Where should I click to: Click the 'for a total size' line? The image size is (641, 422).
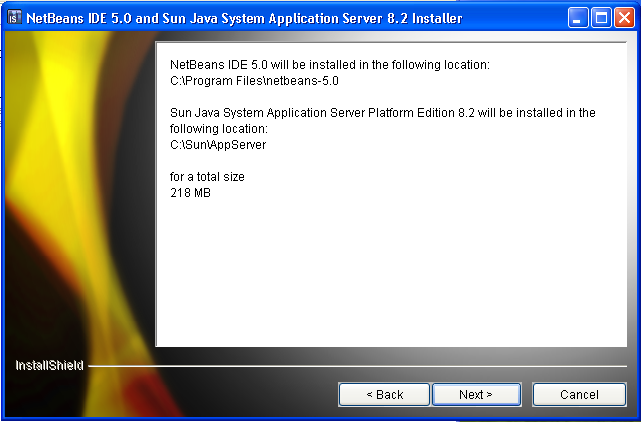click(x=207, y=177)
